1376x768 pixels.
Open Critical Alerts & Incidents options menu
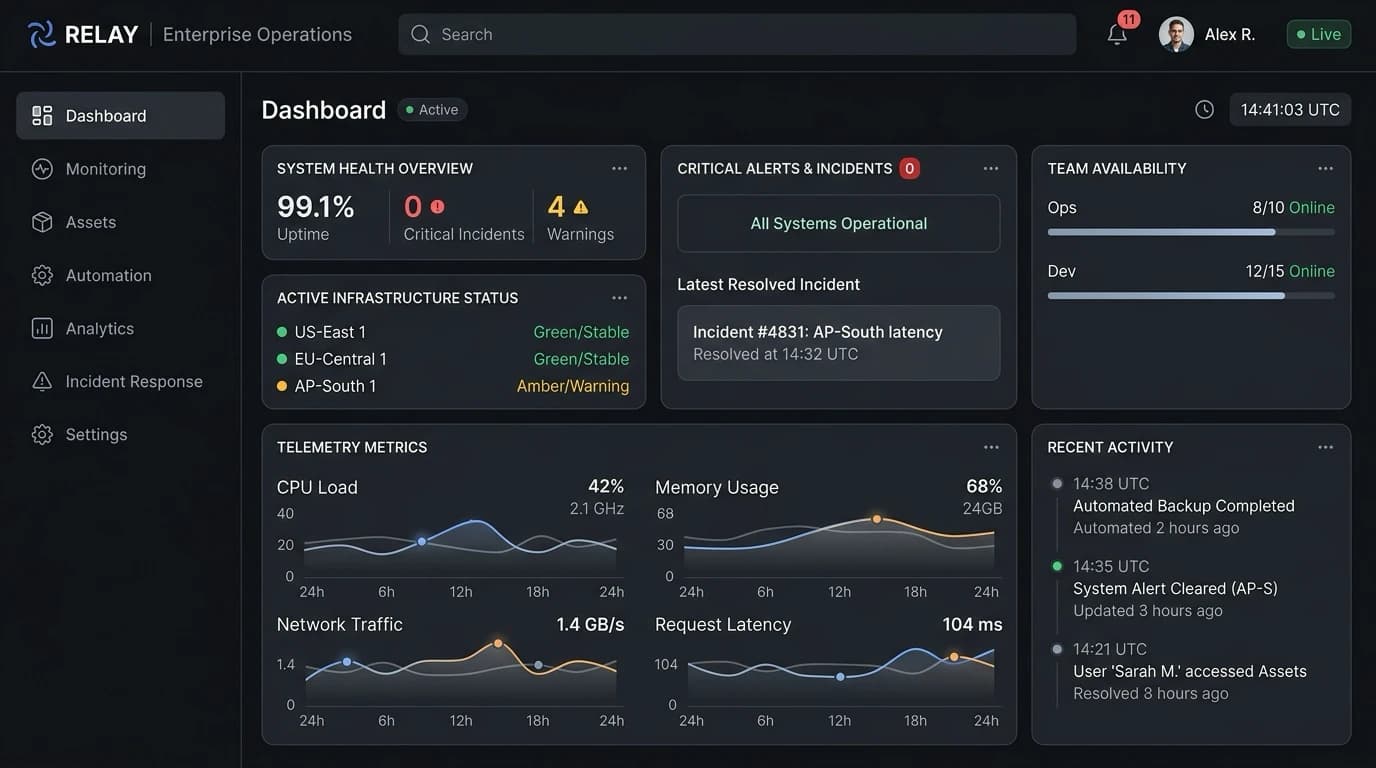click(x=991, y=168)
